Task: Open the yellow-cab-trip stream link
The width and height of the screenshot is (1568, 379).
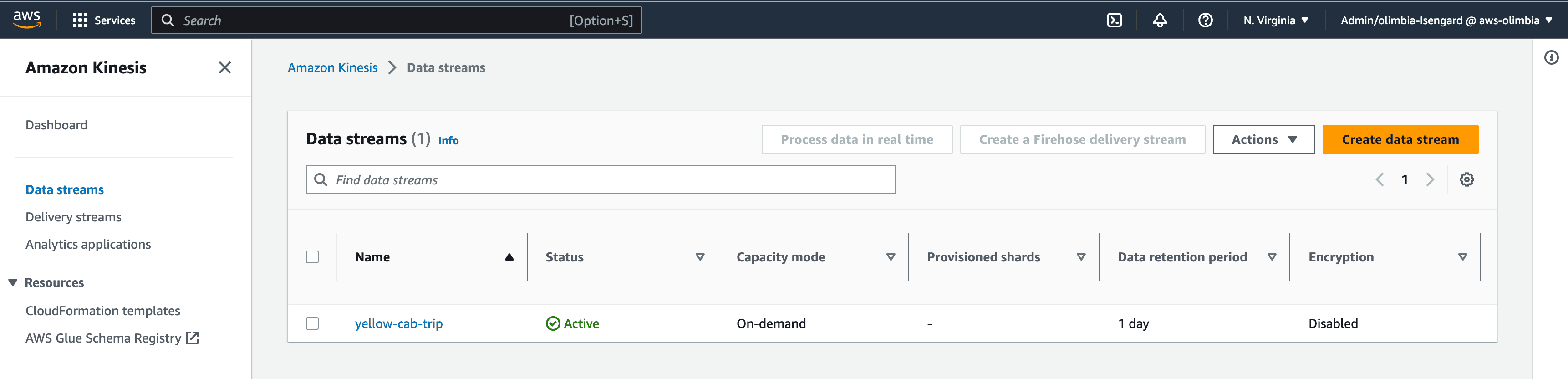Action: (399, 323)
